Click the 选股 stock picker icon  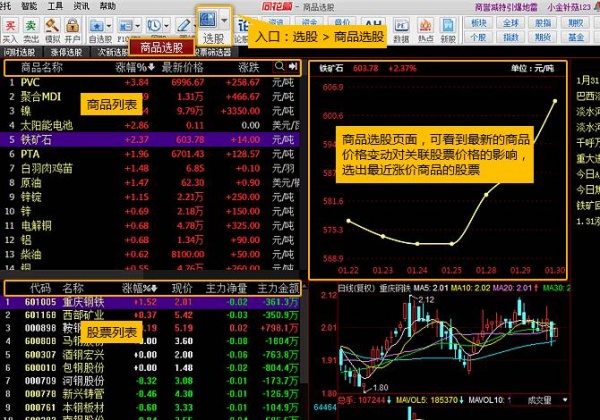(208, 24)
